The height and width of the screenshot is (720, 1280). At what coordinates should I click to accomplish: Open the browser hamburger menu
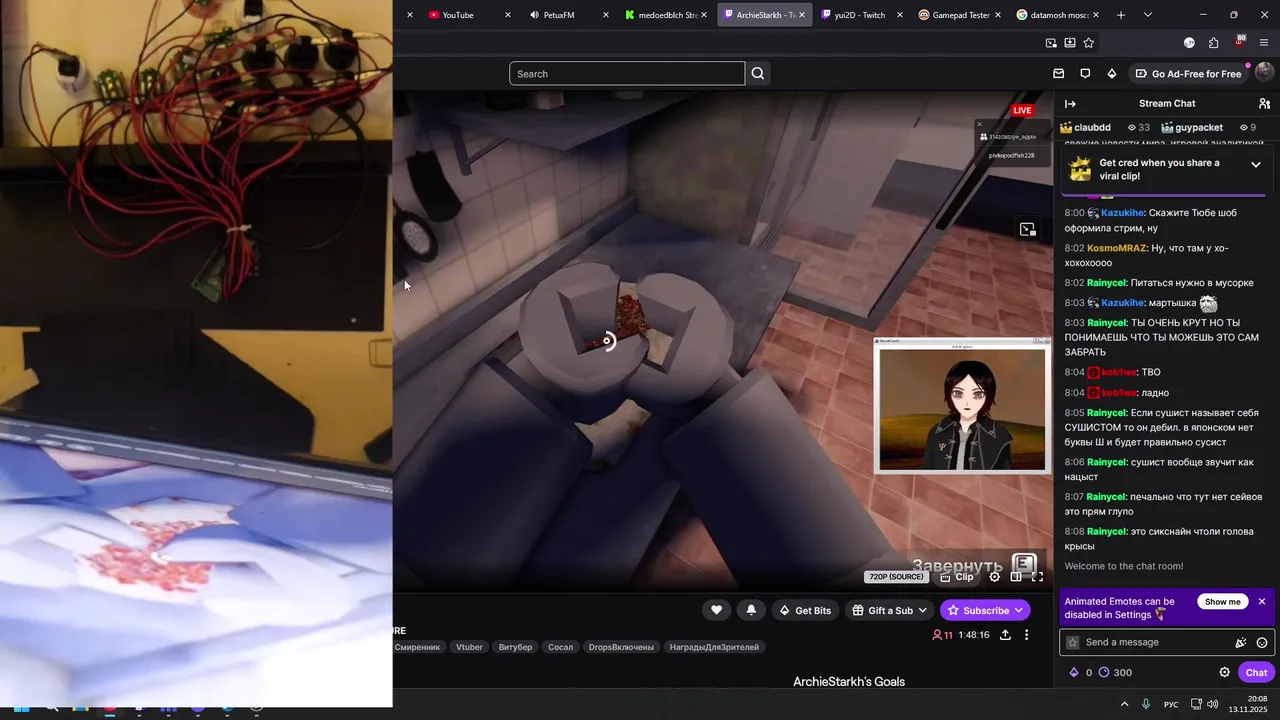1264,43
